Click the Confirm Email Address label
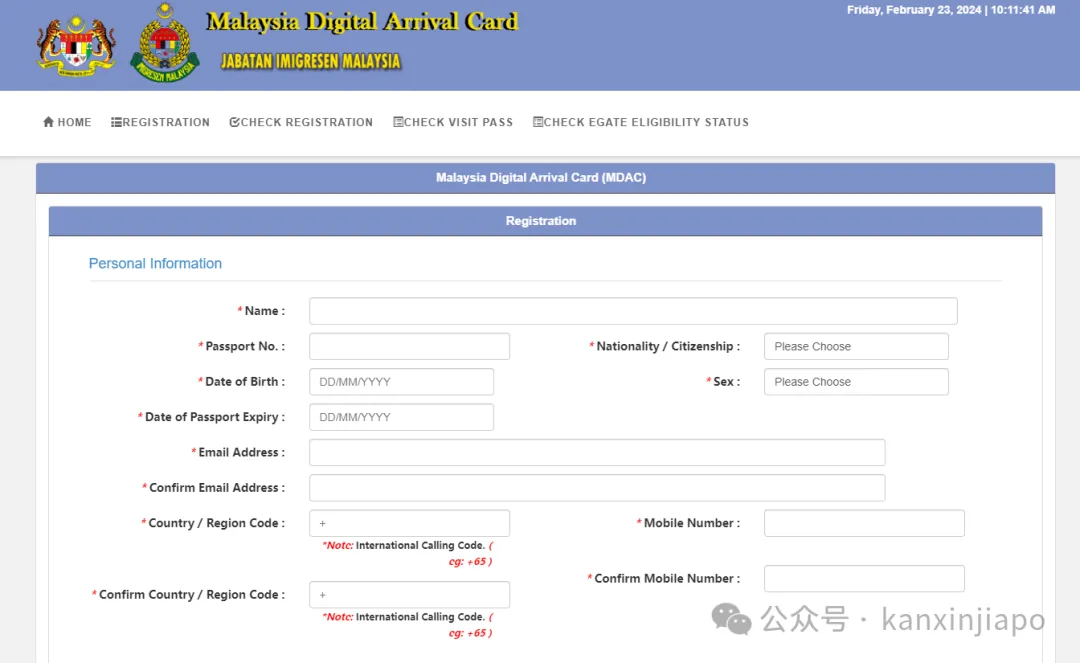The width and height of the screenshot is (1080, 663). (214, 487)
